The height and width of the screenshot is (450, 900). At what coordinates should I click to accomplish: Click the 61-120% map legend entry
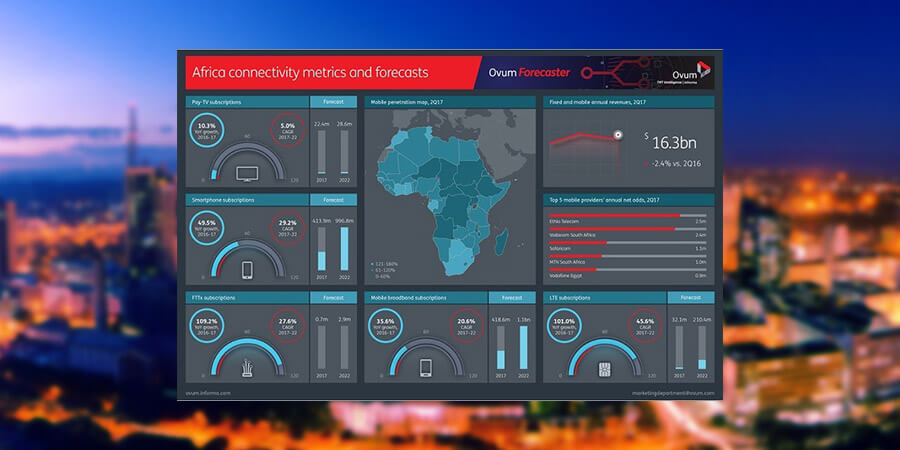click(385, 270)
